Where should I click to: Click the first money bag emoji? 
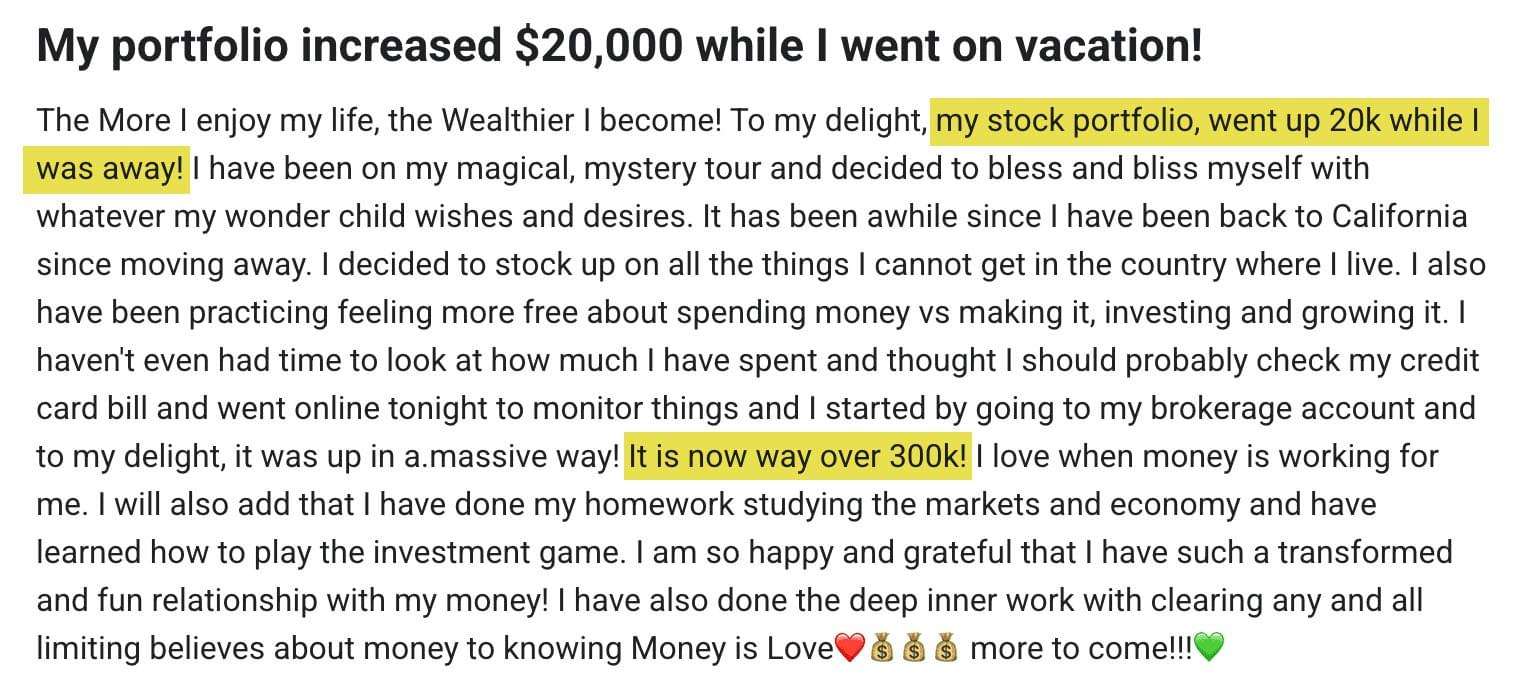tap(881, 650)
